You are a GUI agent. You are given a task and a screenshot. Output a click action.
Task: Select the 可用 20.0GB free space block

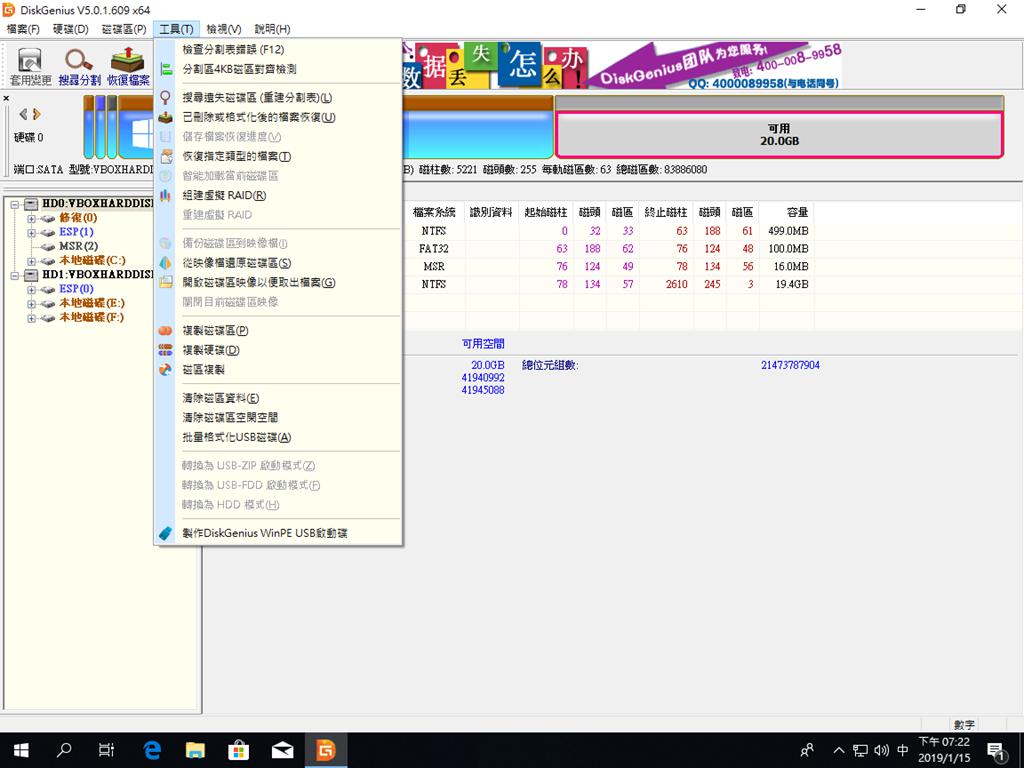(779, 135)
